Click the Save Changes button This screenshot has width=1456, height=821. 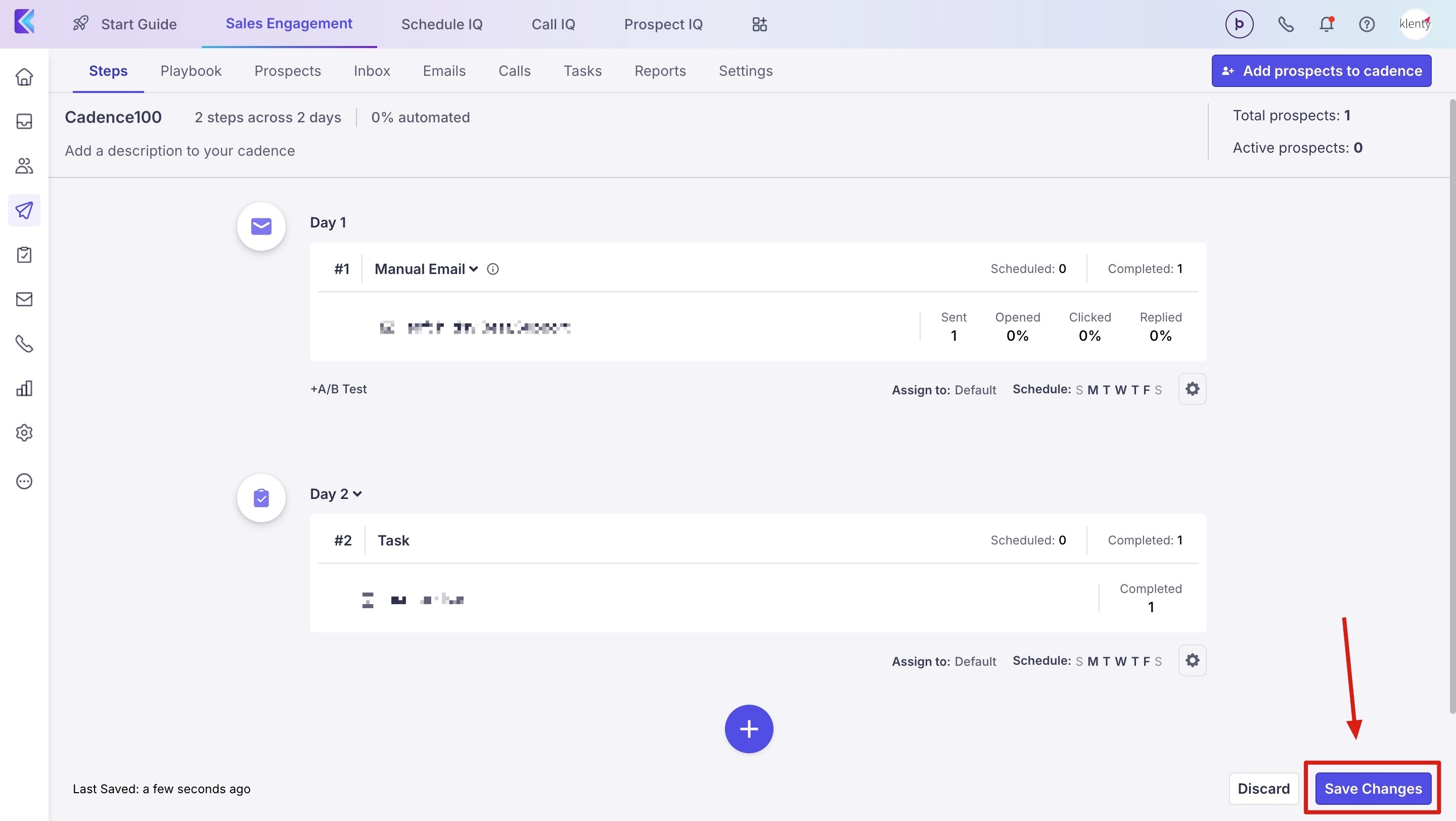[1373, 788]
